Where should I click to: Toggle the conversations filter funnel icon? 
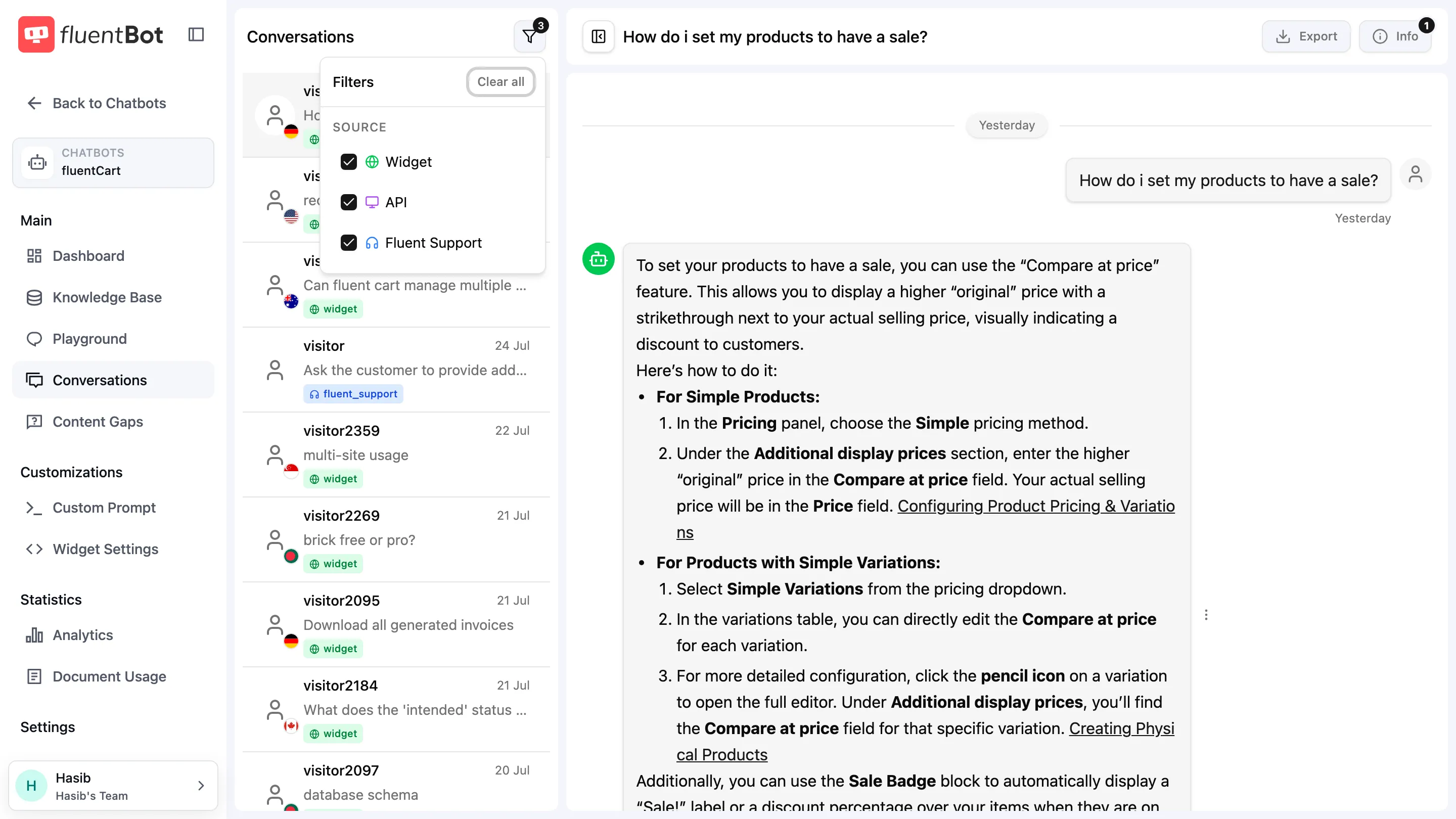(530, 36)
